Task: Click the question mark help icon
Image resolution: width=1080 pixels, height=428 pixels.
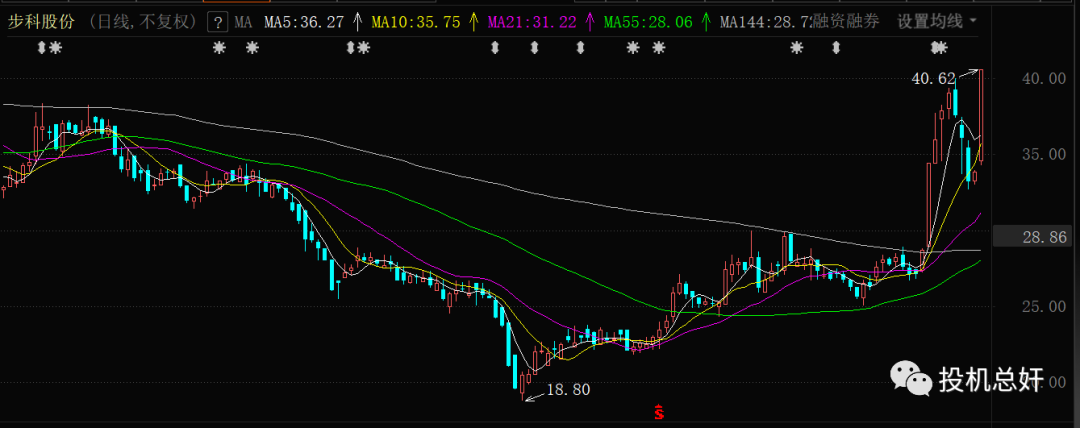Action: click(217, 21)
